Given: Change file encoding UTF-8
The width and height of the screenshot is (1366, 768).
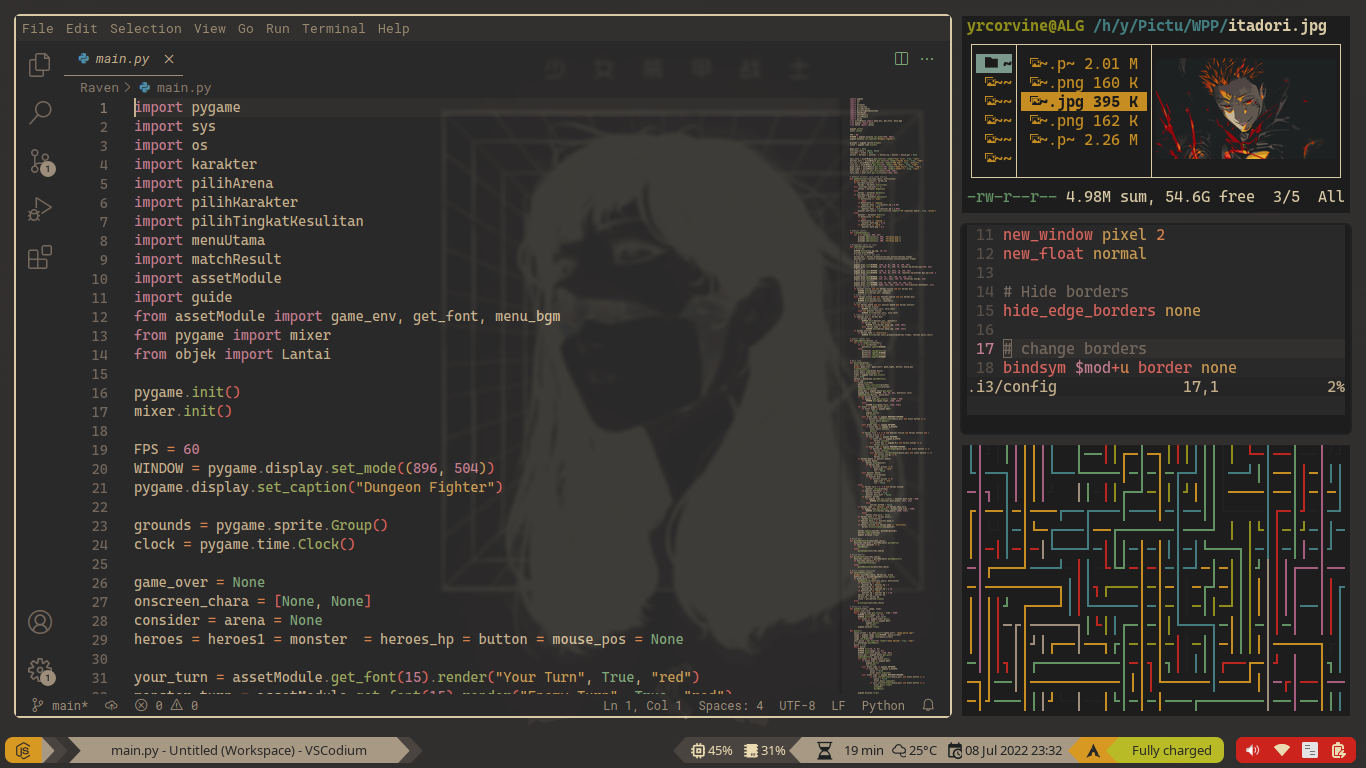Looking at the screenshot, I should click(797, 705).
